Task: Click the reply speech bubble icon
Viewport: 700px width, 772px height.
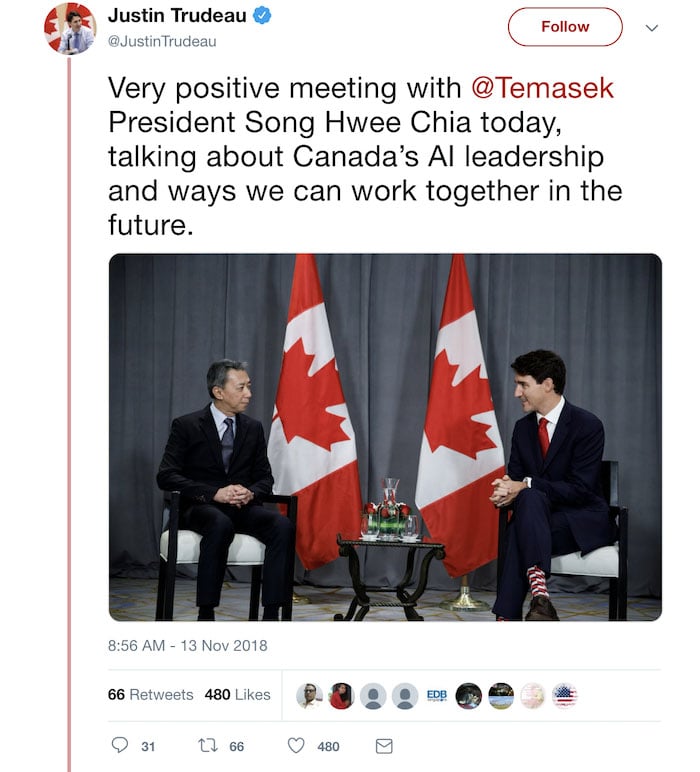Action: click(120, 746)
